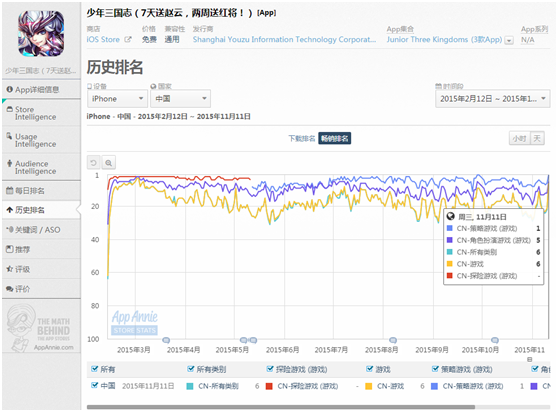The height and width of the screenshot is (412, 558).
Task: Switch chart granularity to 小时
Action: (x=520, y=138)
